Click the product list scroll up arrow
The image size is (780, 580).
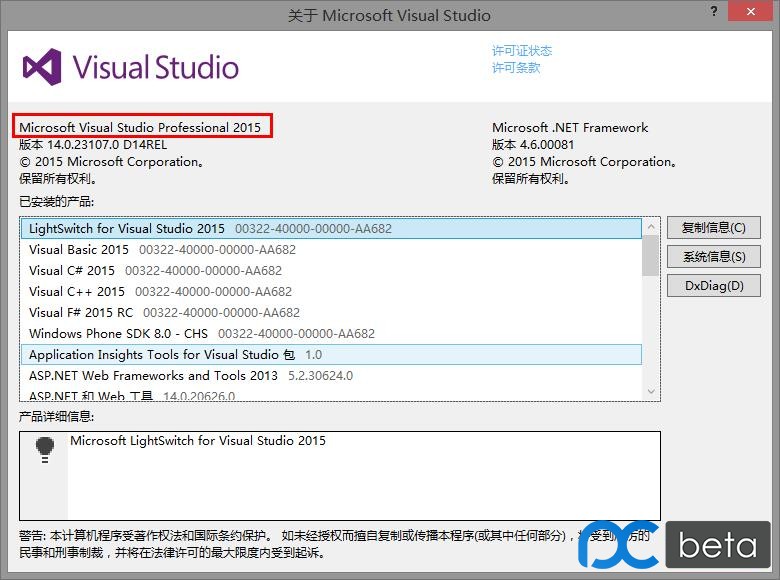pyautogui.click(x=651, y=227)
